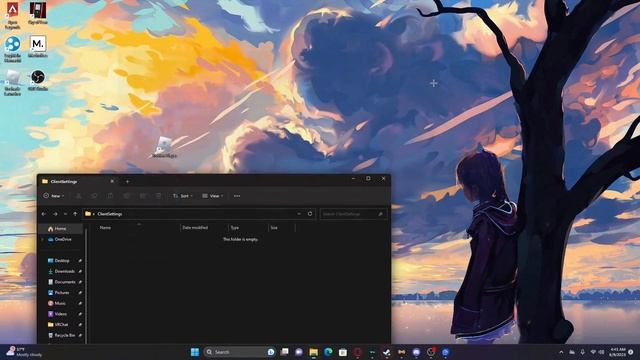Close the ClientSettings tab
640x360 pixels.
[x=112, y=181]
